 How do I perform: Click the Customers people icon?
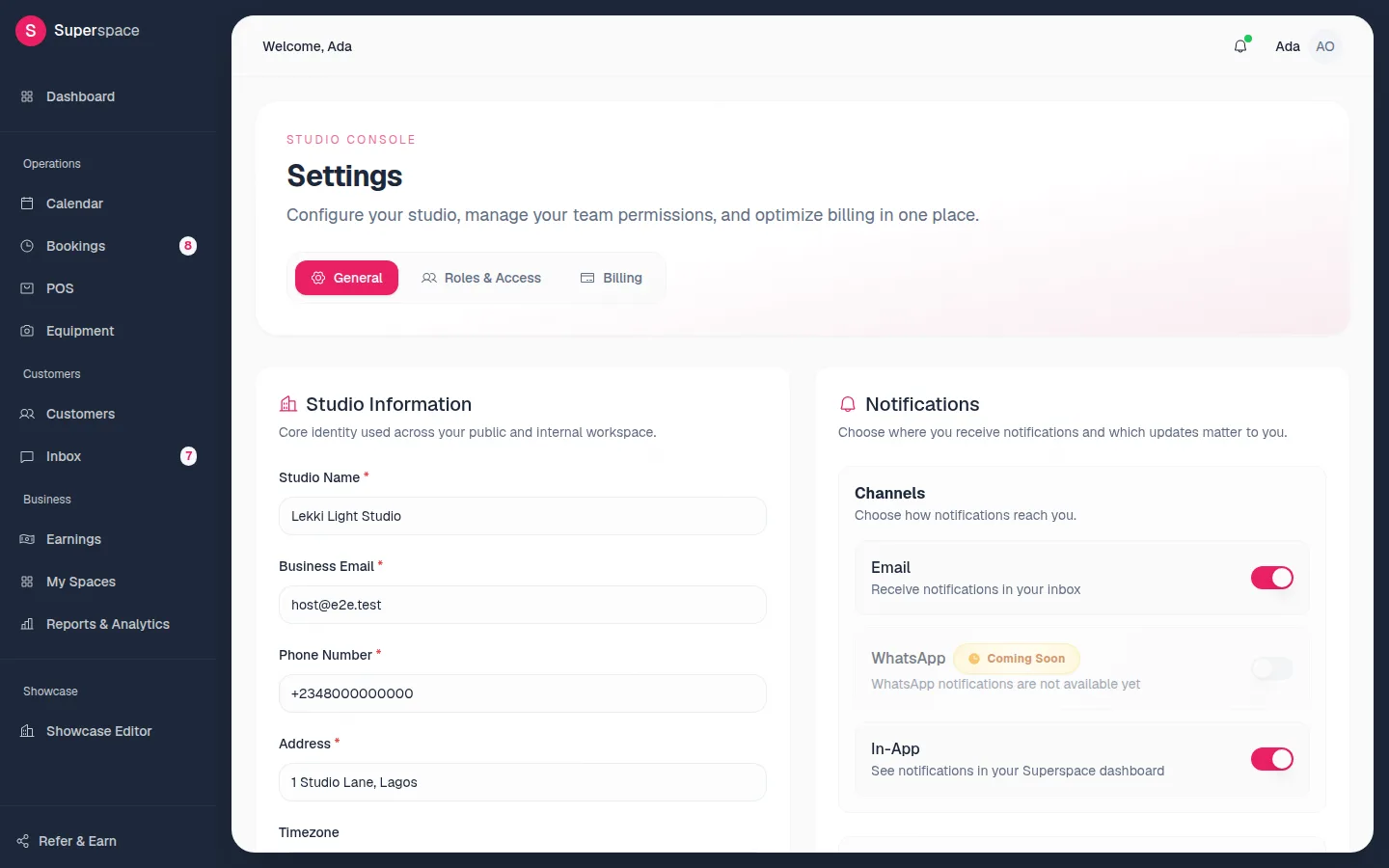point(27,414)
